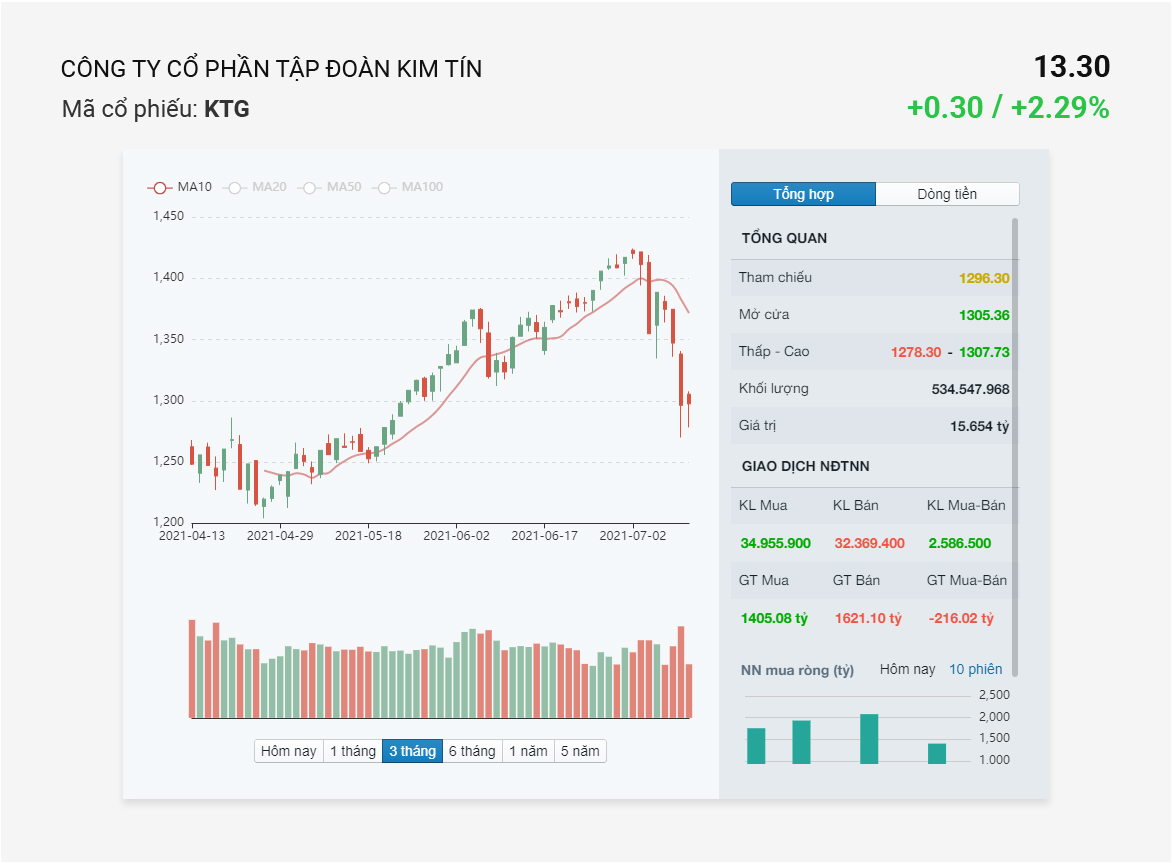Image resolution: width=1172 pixels, height=863 pixels.
Task: Click the 2021-07-02 date axis label
Action: tap(632, 536)
